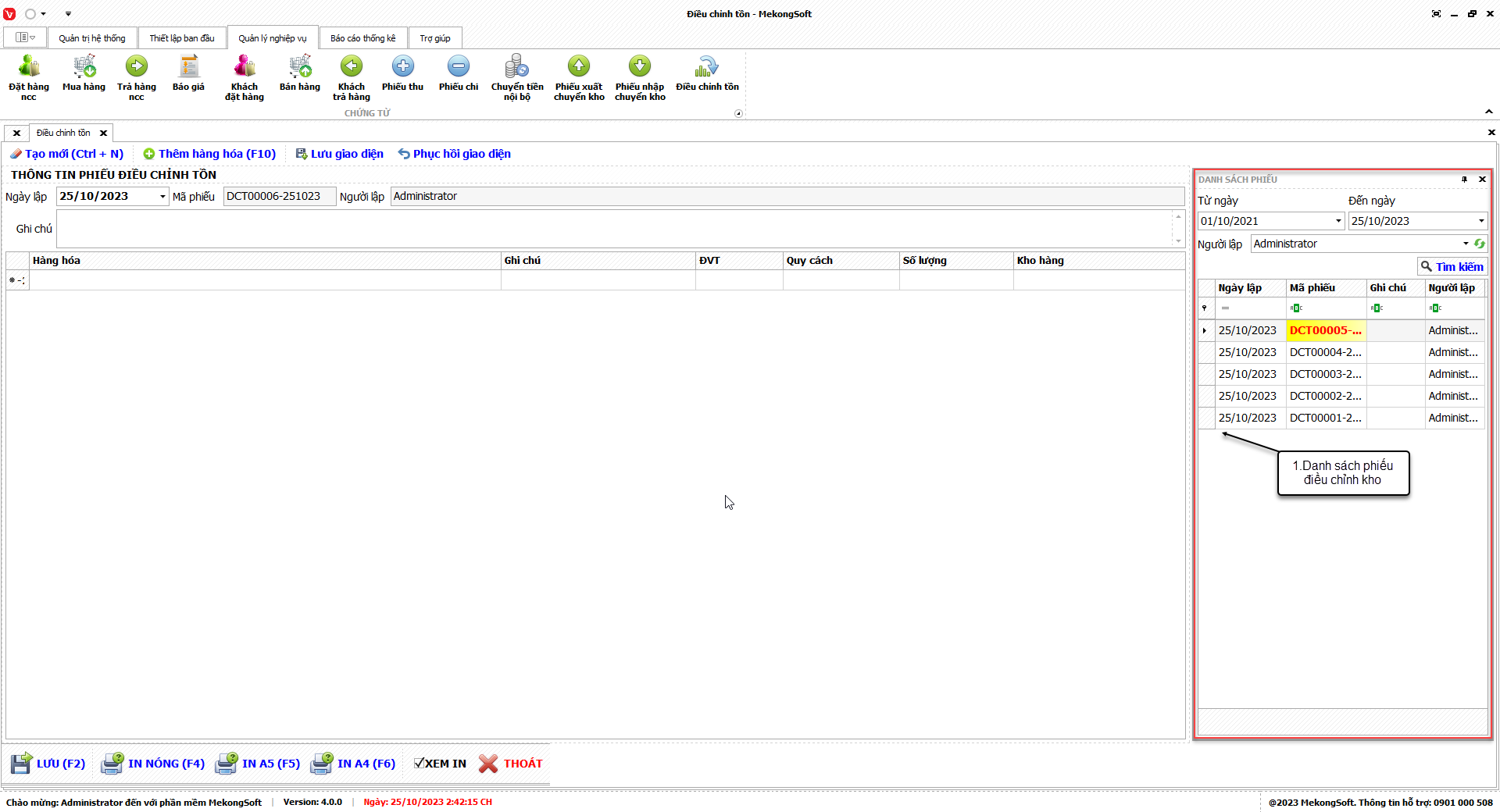Screen dimensions: 1500x812
Task: Sort by the Kho hàng column header
Action: pos(1099,261)
